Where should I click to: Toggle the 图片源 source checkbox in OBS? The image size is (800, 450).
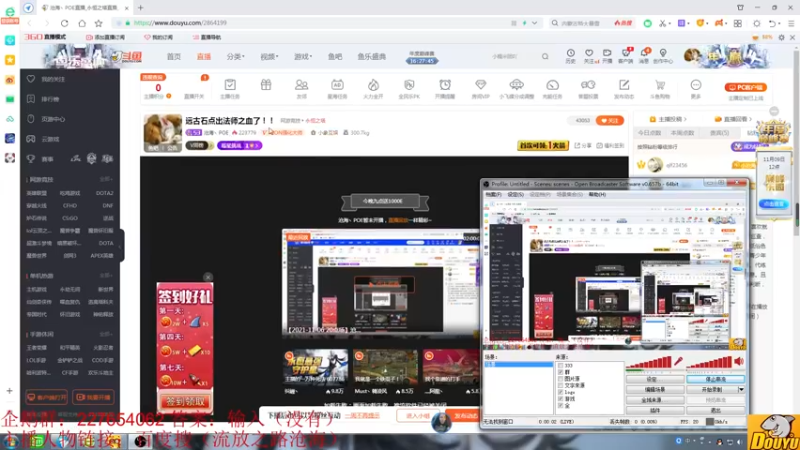pos(560,379)
